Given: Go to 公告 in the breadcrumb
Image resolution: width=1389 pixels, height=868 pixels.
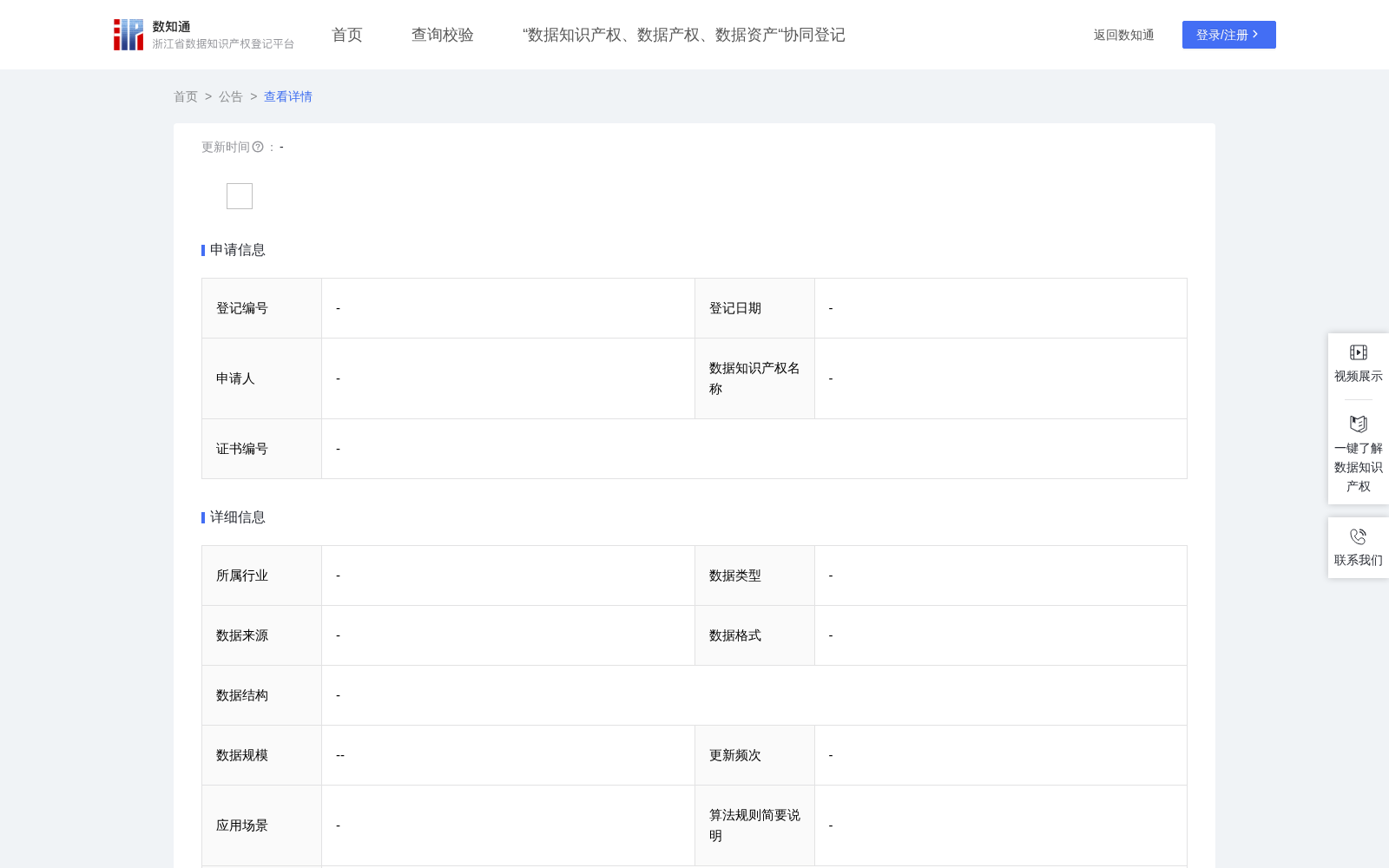Looking at the screenshot, I should point(231,96).
